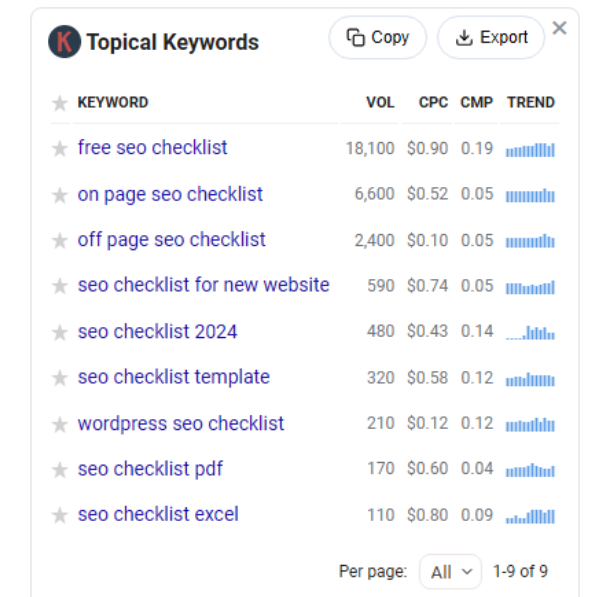Click the star beside 'seo checklist pdf'
The width and height of the screenshot is (601, 597).
[x=60, y=470]
